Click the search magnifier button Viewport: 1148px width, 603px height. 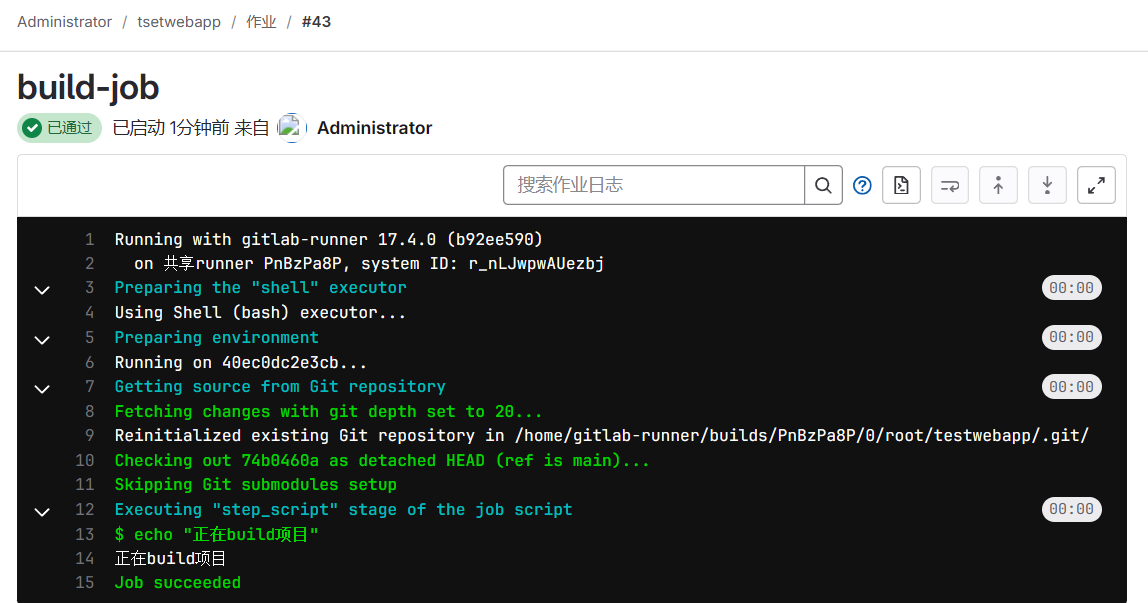click(x=823, y=185)
